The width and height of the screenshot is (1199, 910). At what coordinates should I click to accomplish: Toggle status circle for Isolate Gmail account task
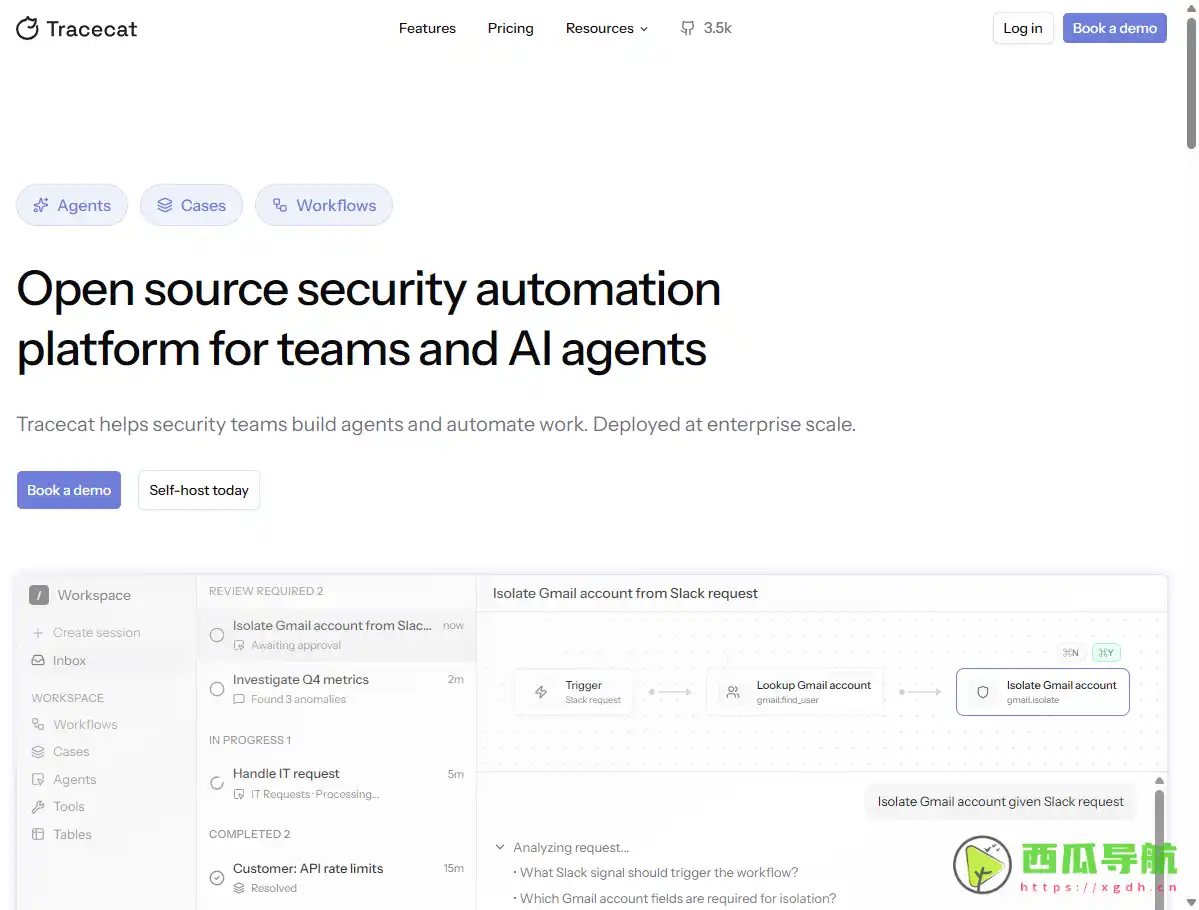(217, 635)
